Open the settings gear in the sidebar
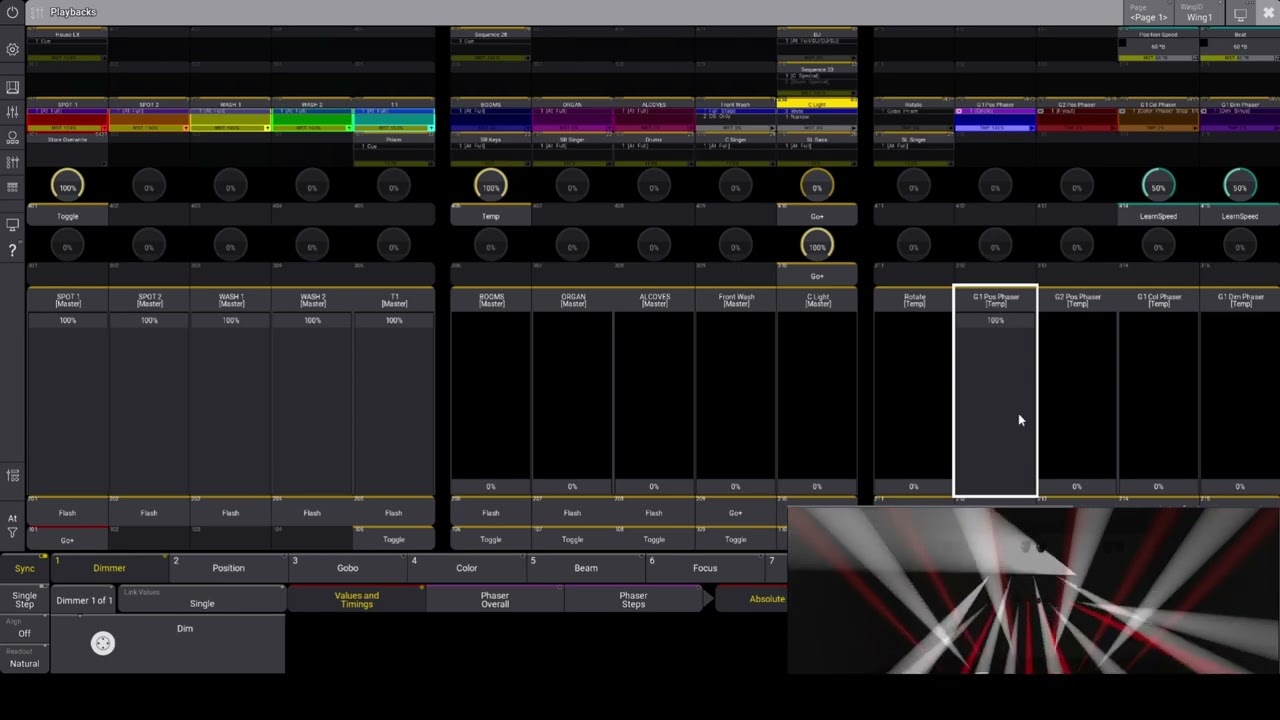The height and width of the screenshot is (720, 1280). (12, 49)
